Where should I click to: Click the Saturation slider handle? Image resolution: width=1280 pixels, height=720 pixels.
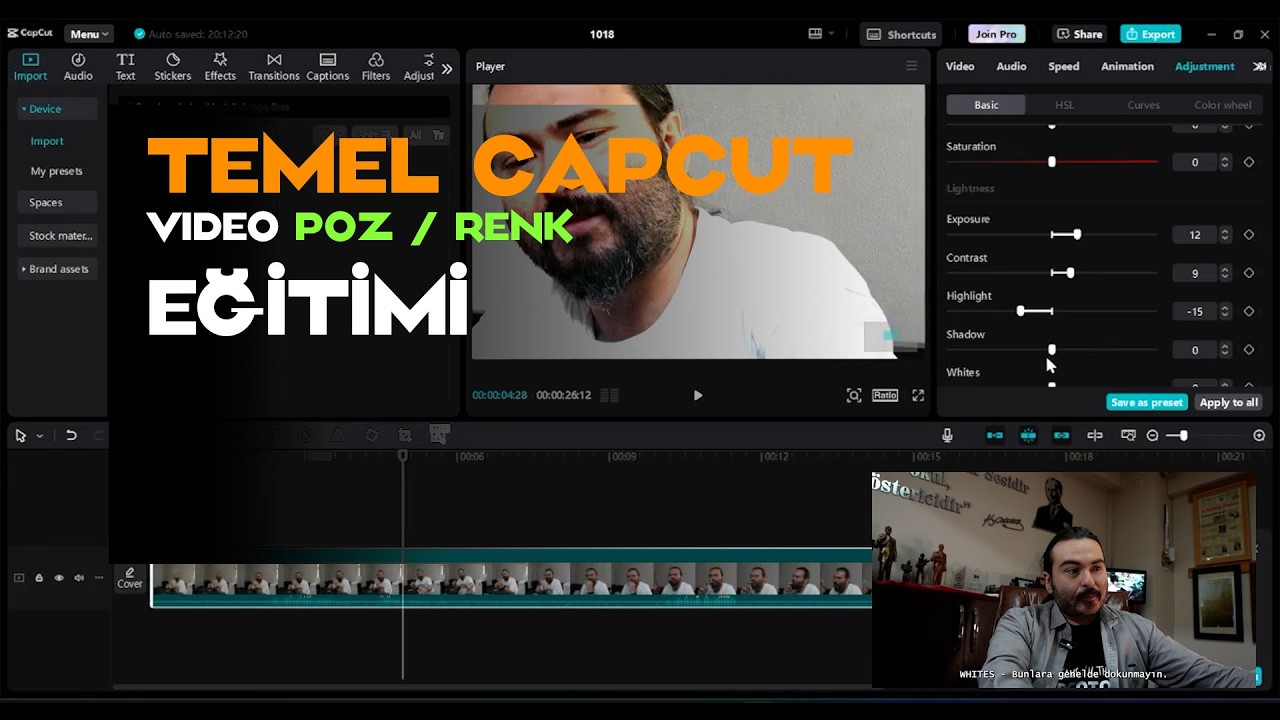(x=1051, y=162)
